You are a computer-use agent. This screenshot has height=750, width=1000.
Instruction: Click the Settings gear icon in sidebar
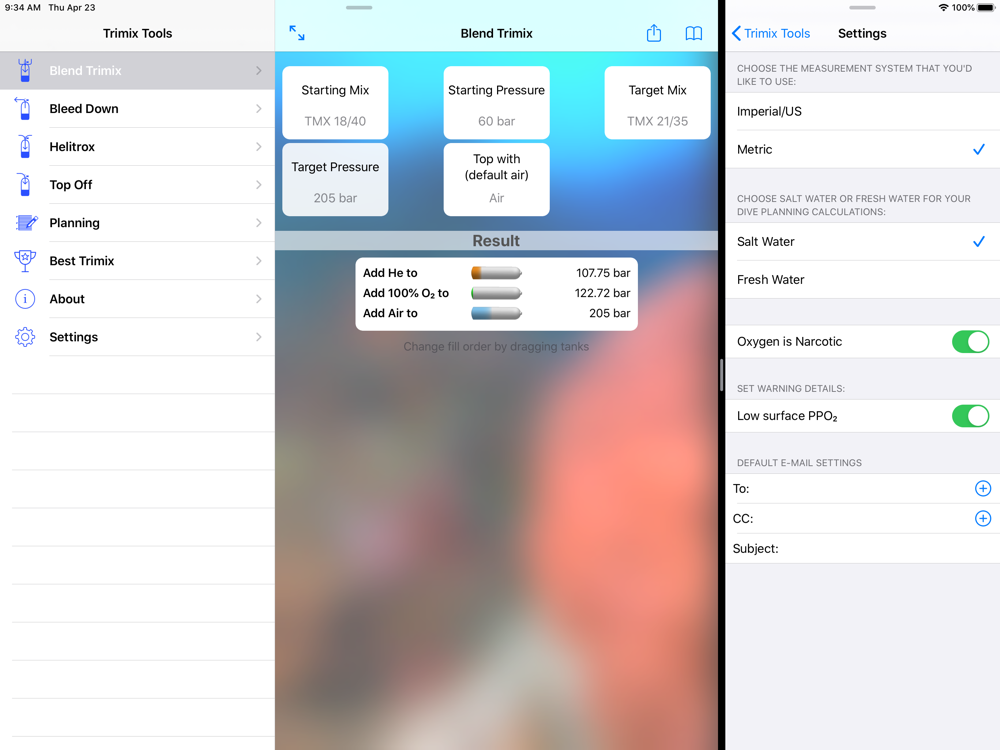pyautogui.click(x=25, y=337)
